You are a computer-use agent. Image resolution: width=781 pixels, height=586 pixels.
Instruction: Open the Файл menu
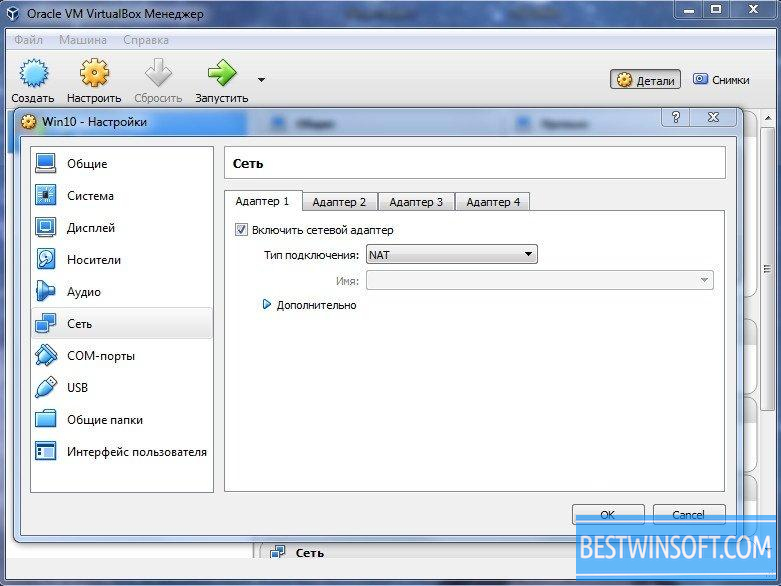coord(28,40)
